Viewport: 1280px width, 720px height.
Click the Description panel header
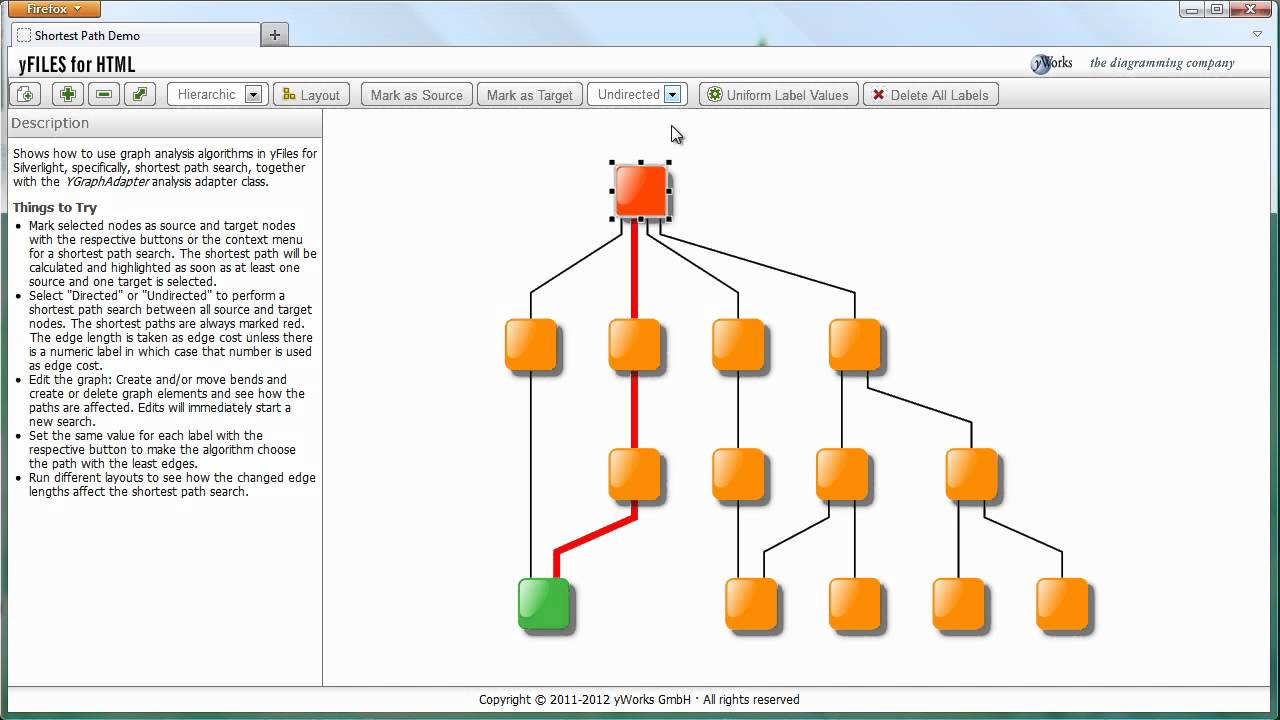[165, 123]
